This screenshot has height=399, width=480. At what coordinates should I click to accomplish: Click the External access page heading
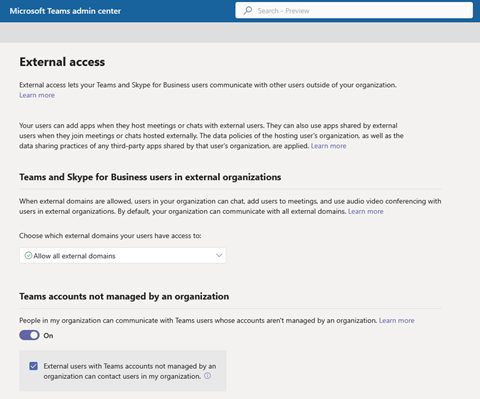(x=62, y=62)
